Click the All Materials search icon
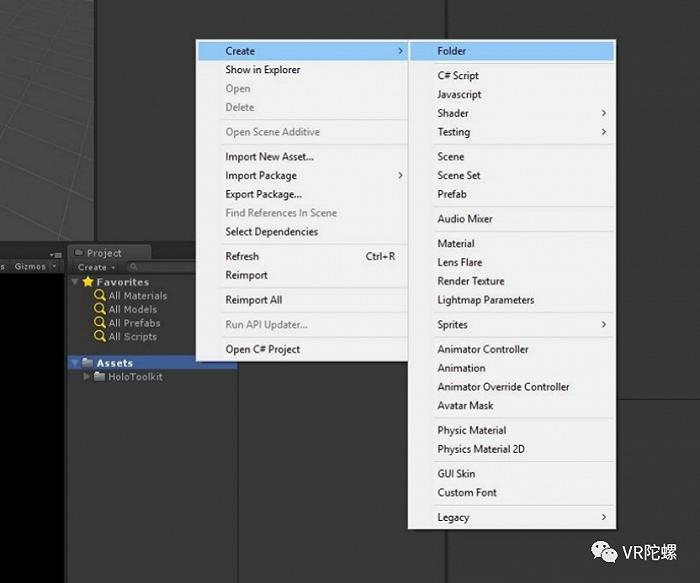Image resolution: width=700 pixels, height=583 pixels. tap(100, 295)
